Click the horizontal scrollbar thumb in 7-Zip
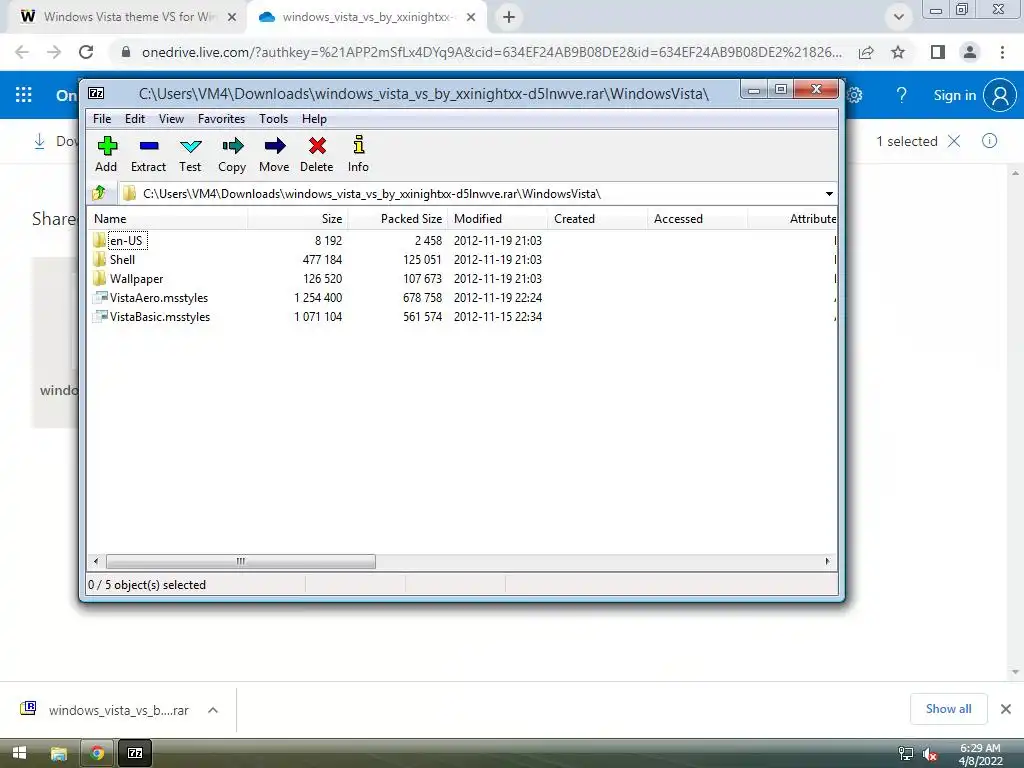This screenshot has width=1024, height=768. [241, 562]
